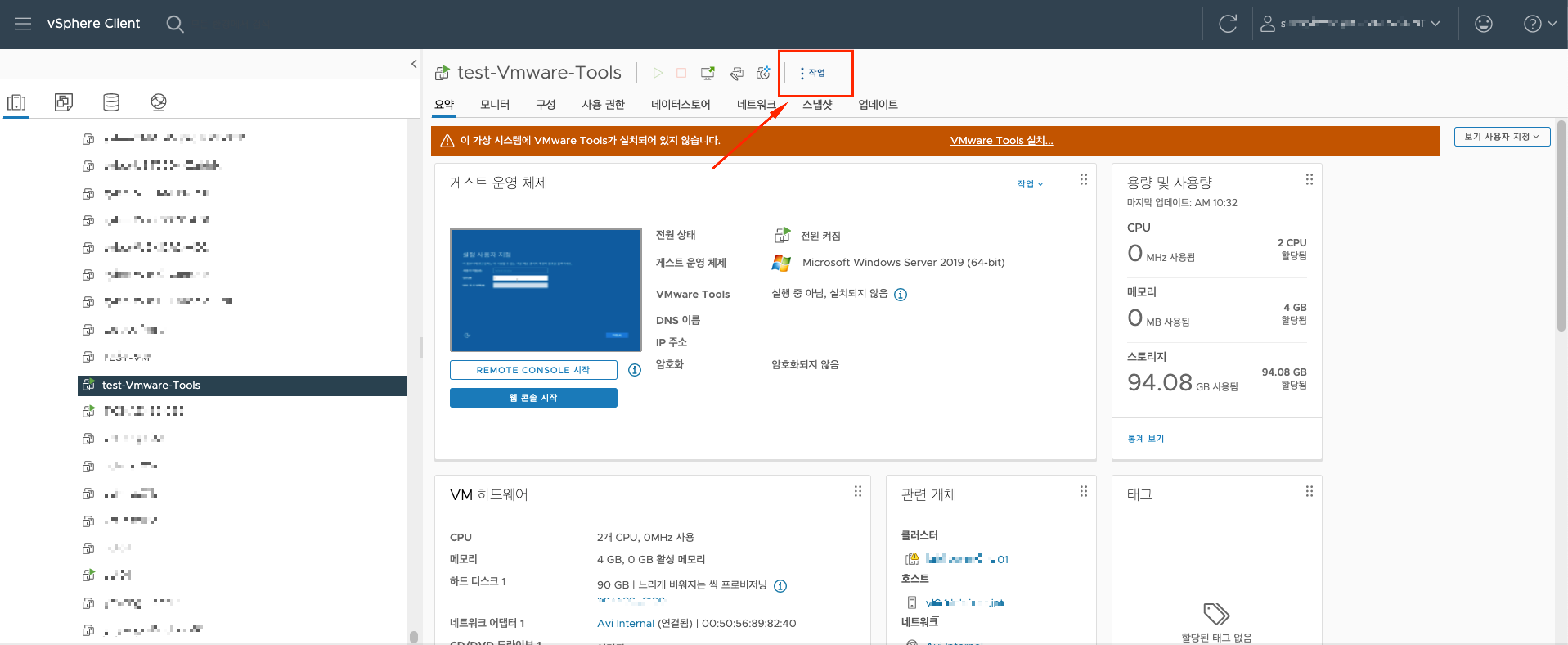Click the VM console thumbnail
The height and width of the screenshot is (645, 1568).
[546, 290]
